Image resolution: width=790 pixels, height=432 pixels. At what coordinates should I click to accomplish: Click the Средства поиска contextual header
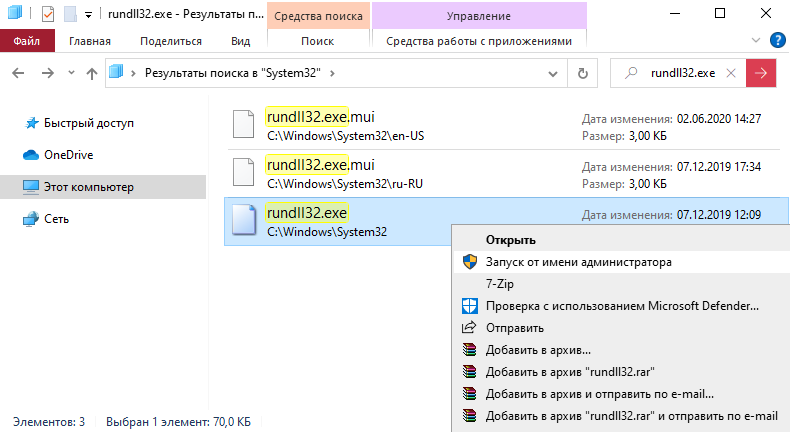click(318, 16)
